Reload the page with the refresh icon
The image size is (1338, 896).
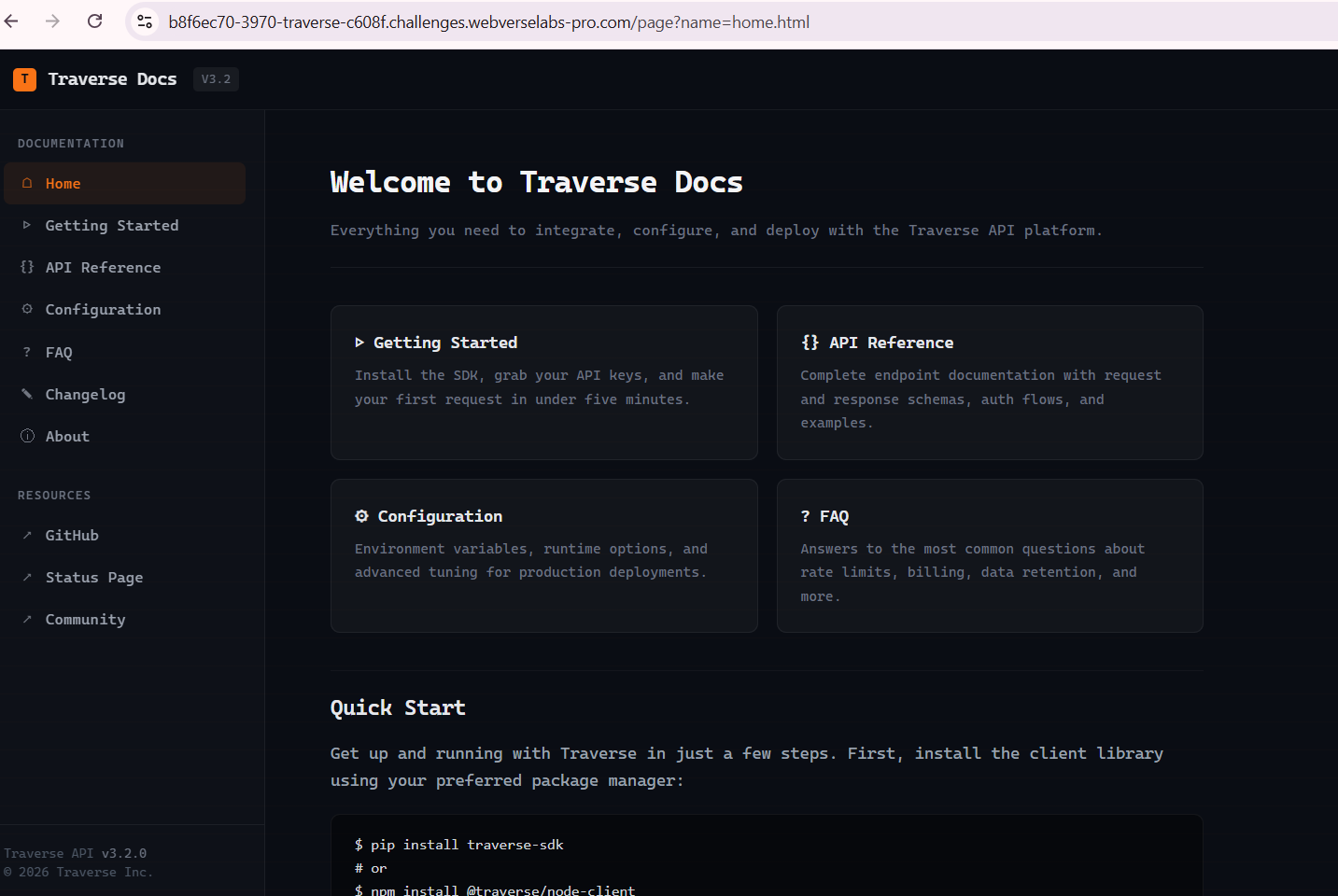point(94,21)
